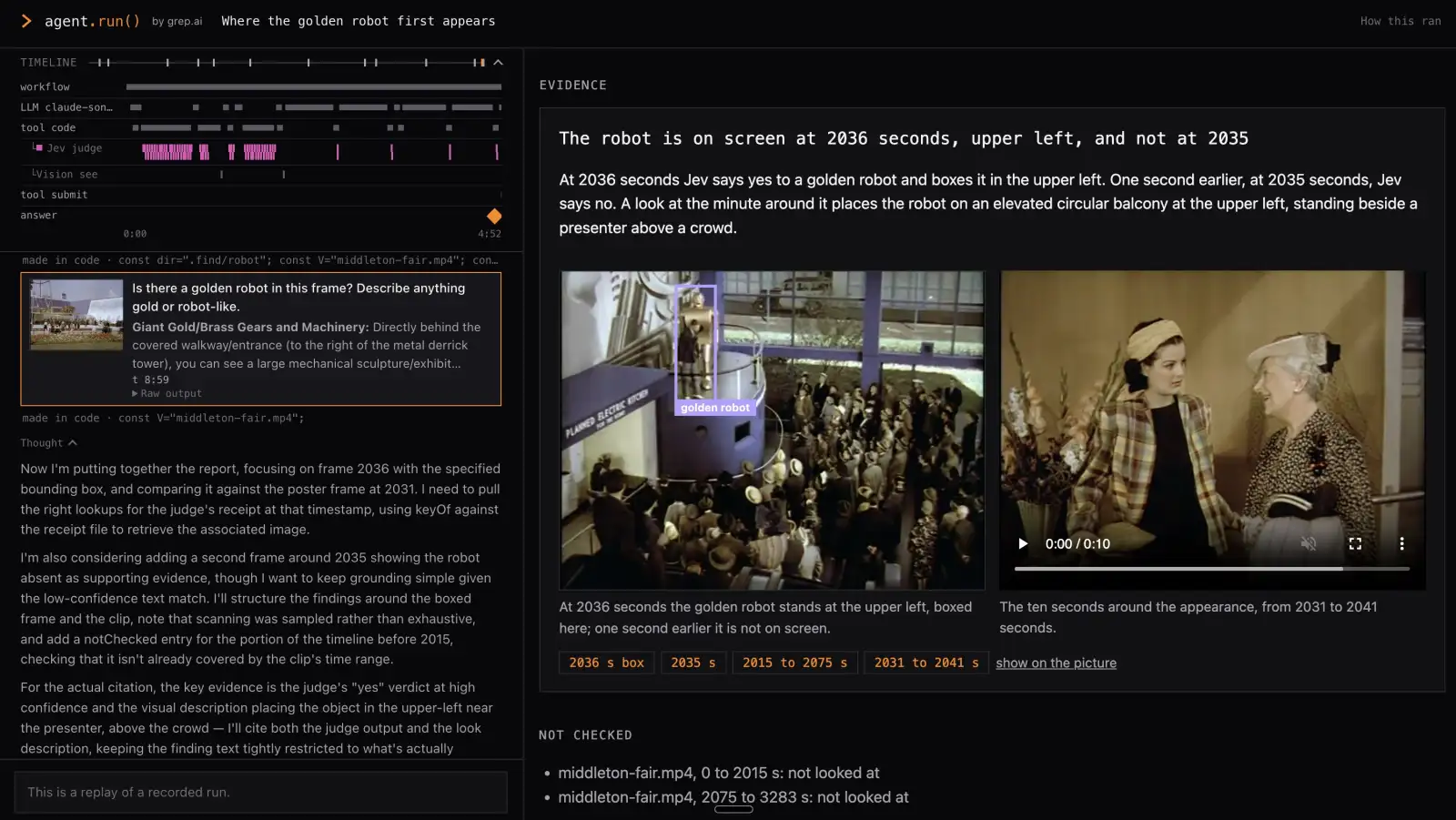Open the fairground frame thumbnail in the judge card
This screenshot has width=1456, height=820.
coord(76,315)
